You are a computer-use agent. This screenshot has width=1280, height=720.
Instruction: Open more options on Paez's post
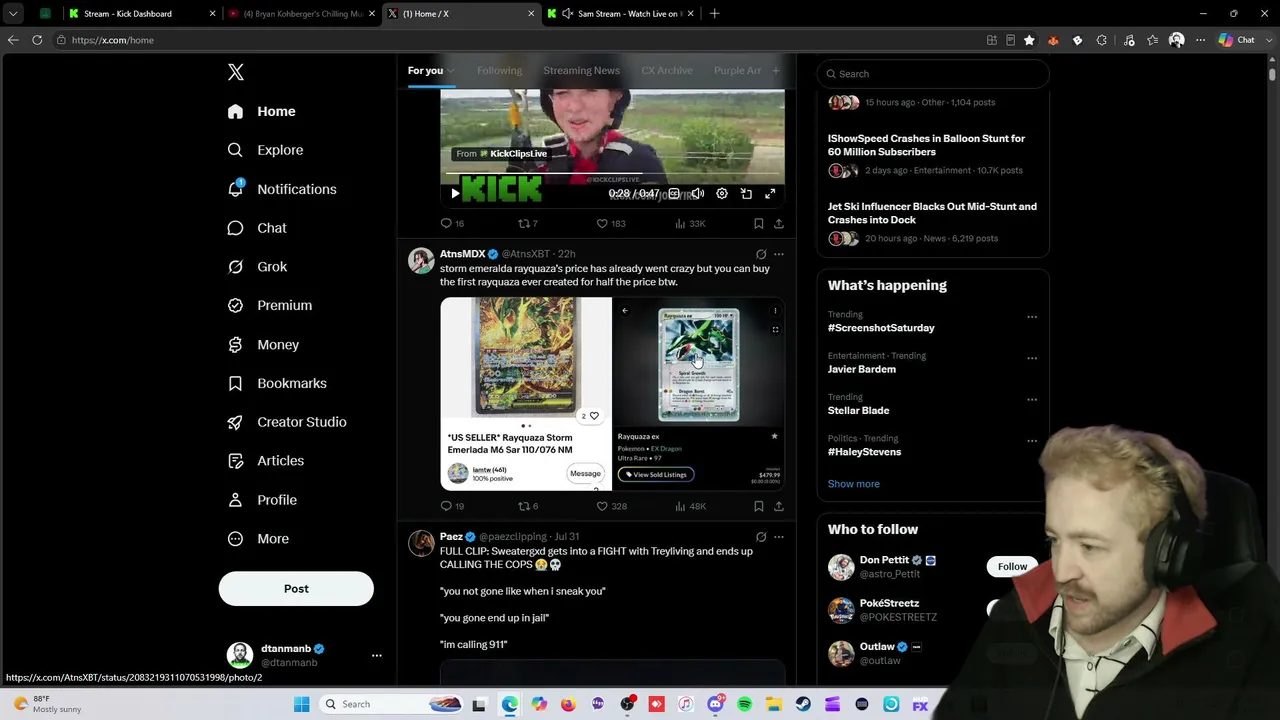(779, 537)
